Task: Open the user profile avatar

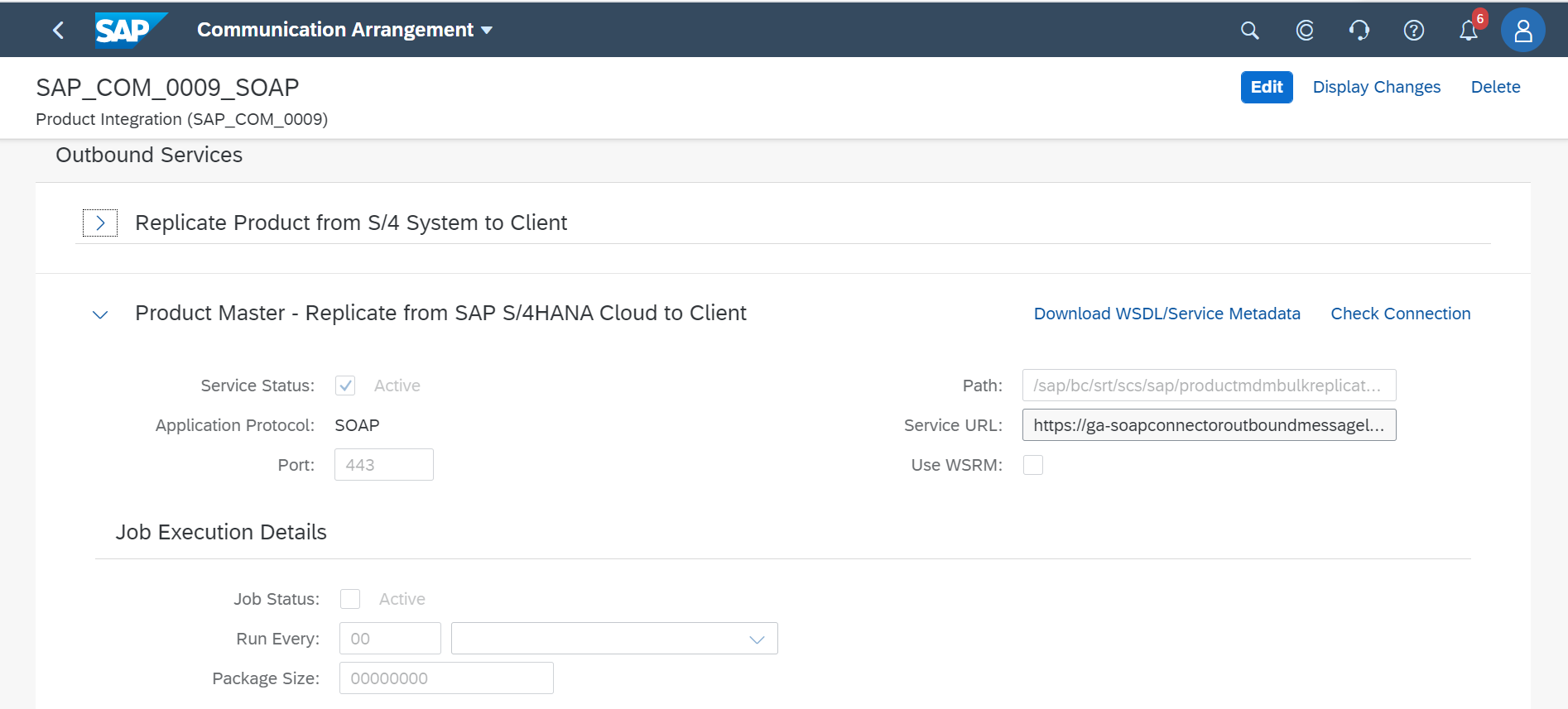Action: (1523, 31)
